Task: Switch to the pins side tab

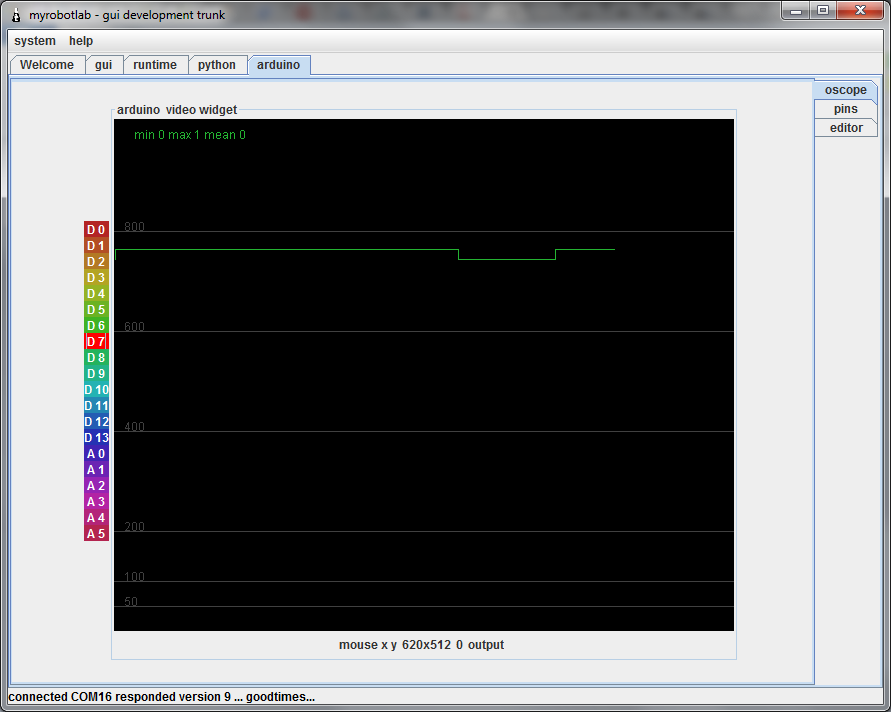Action: [846, 109]
